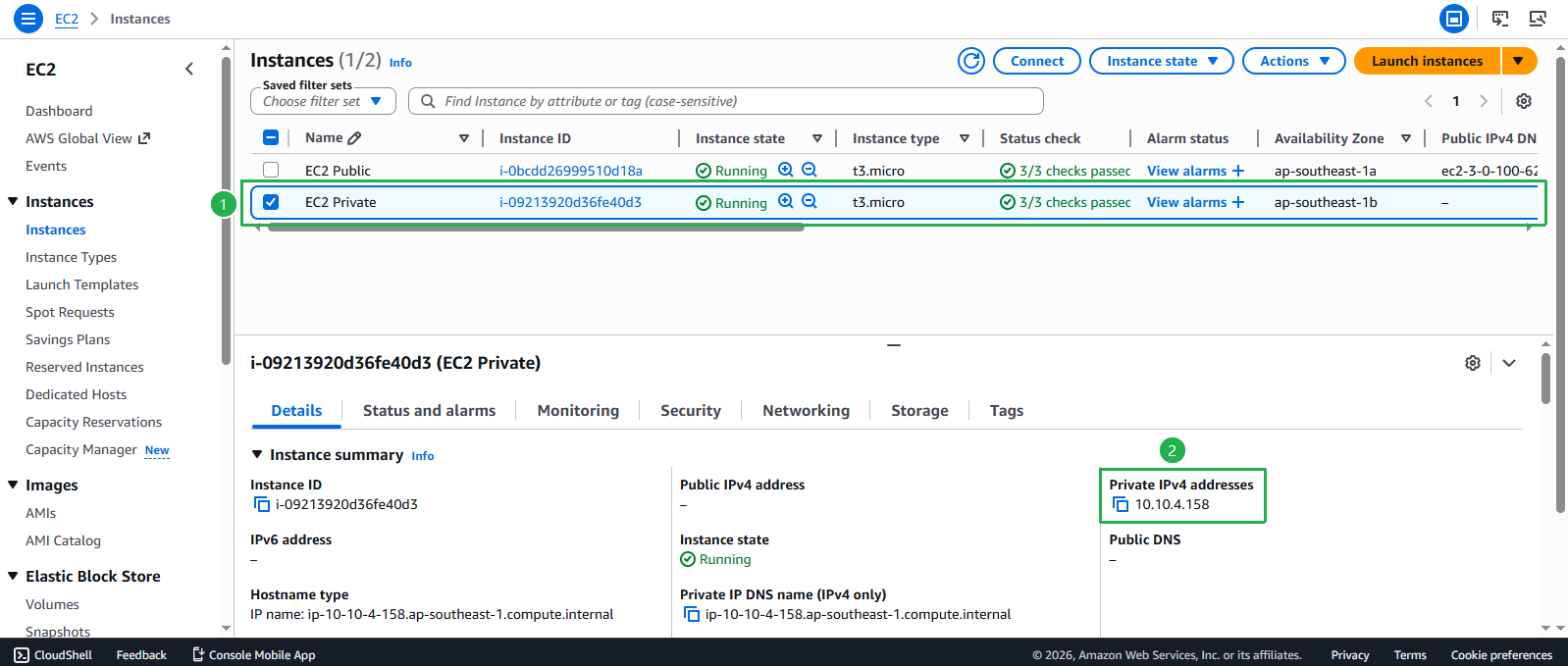
Task: Toggle the select-all instances checkbox
Action: click(x=271, y=138)
